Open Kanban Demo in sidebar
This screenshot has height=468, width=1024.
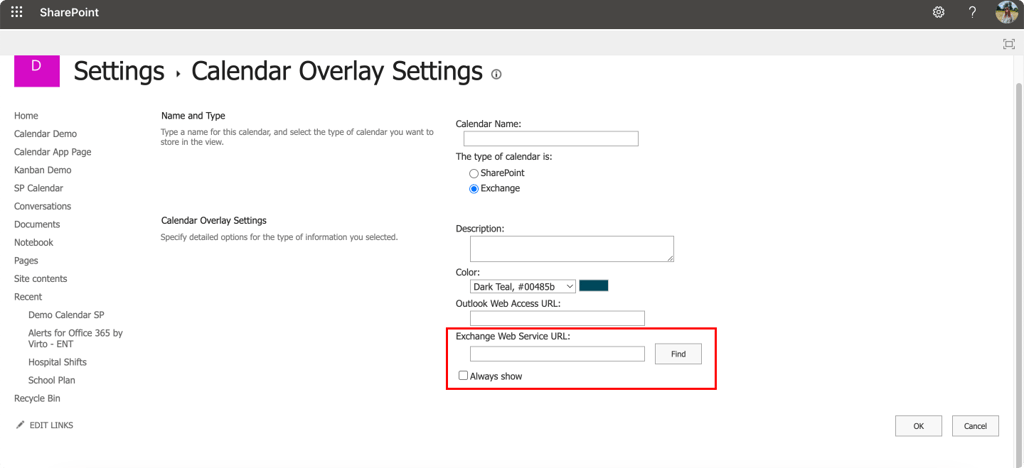point(43,170)
